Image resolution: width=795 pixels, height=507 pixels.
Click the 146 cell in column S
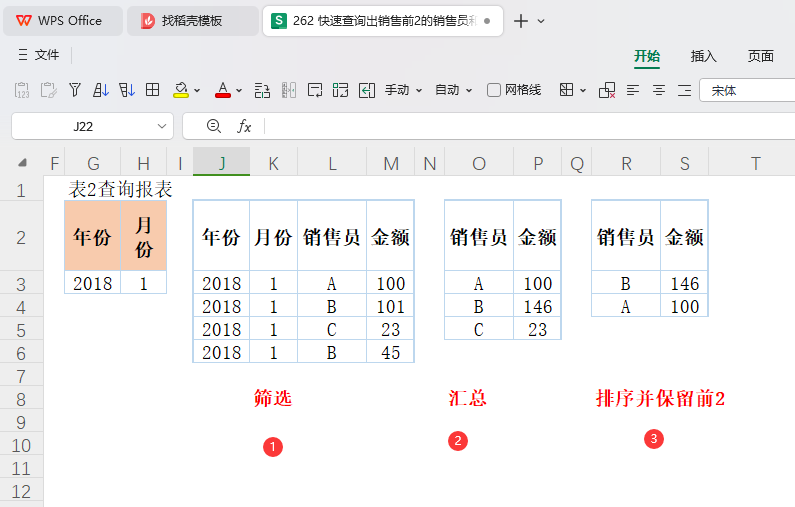pyautogui.click(x=684, y=283)
